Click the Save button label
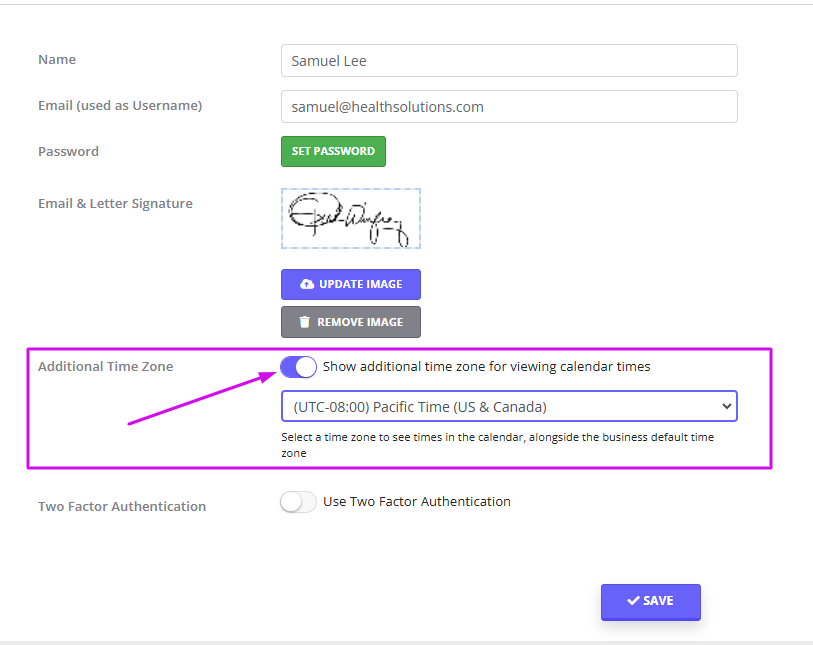813x645 pixels. [658, 601]
